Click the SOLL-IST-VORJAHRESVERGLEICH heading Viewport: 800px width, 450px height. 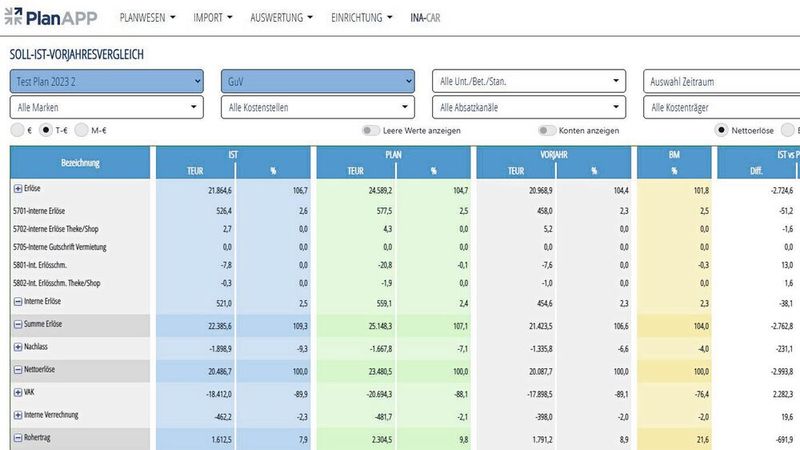click(77, 54)
